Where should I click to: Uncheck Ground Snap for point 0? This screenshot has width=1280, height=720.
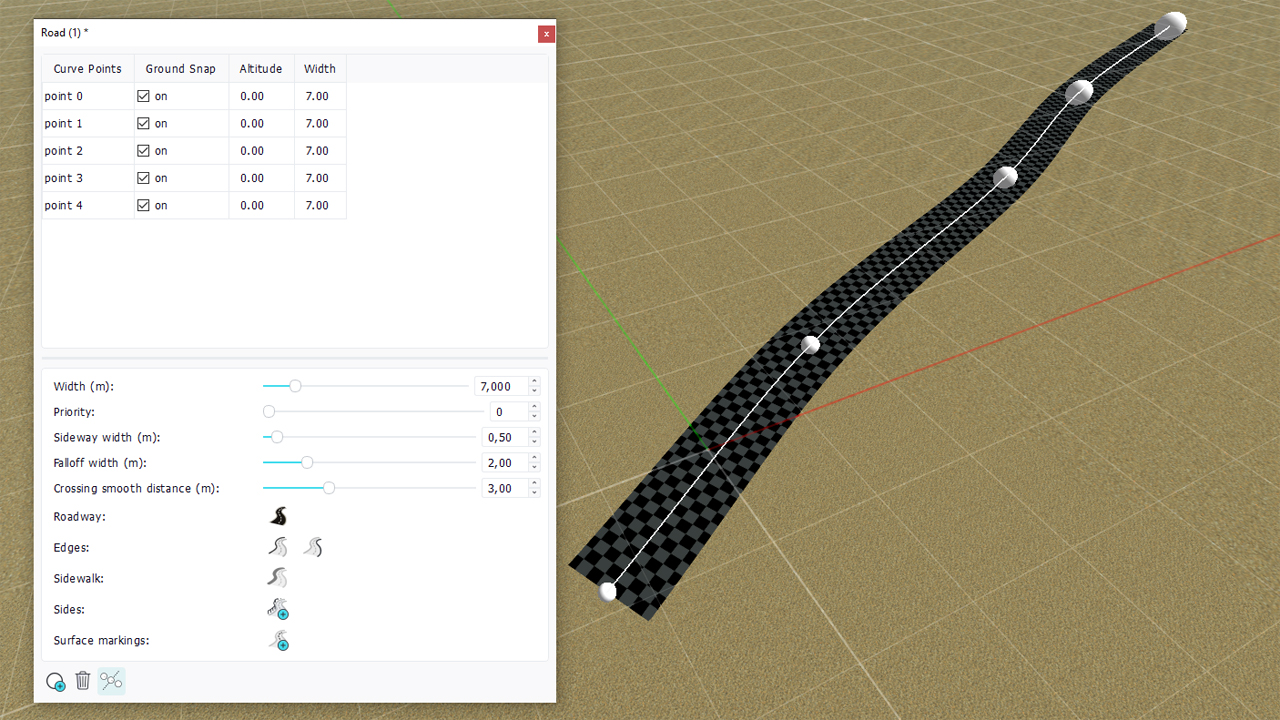143,97
